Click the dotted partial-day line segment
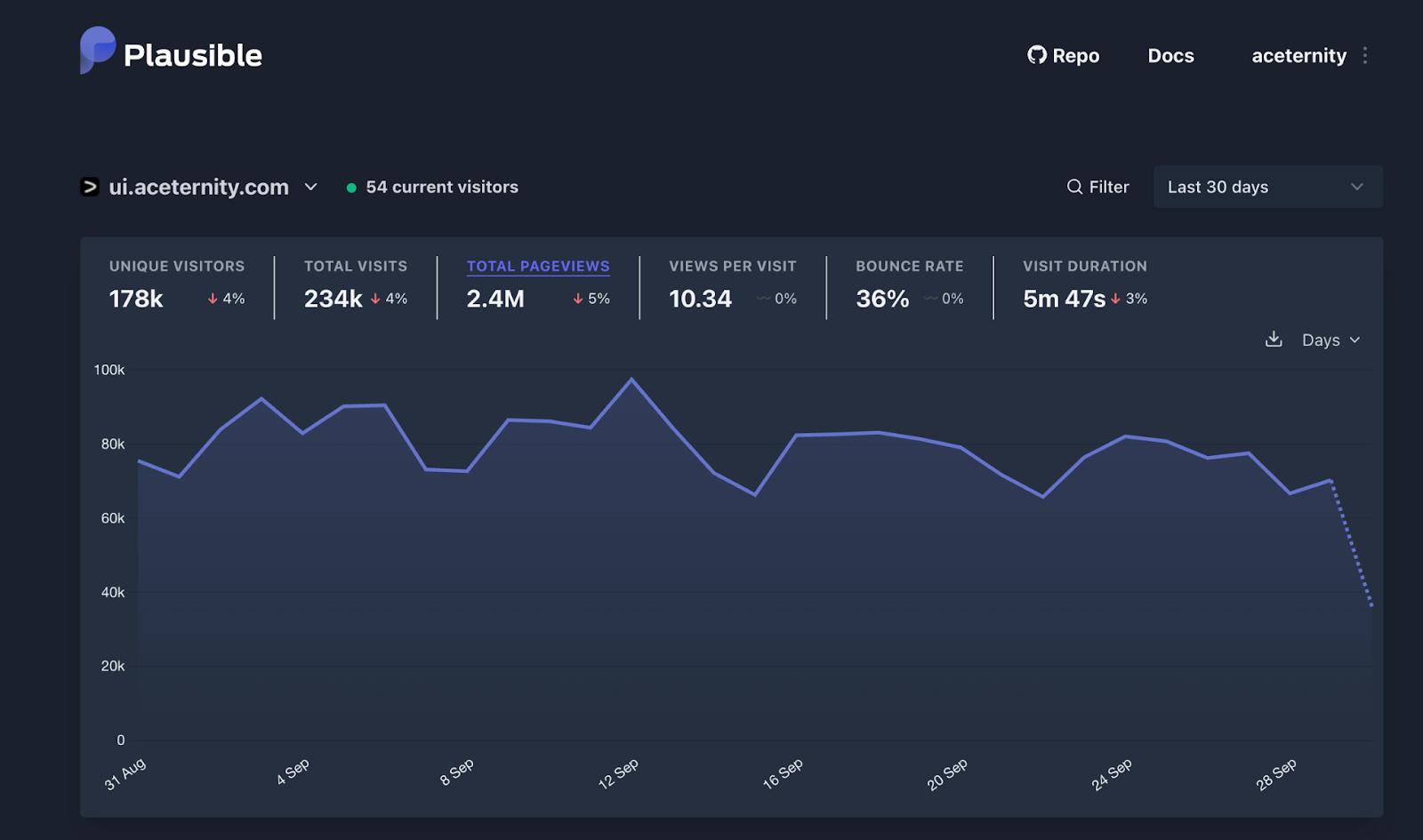Screen dimensions: 1423x840 click(1352, 543)
